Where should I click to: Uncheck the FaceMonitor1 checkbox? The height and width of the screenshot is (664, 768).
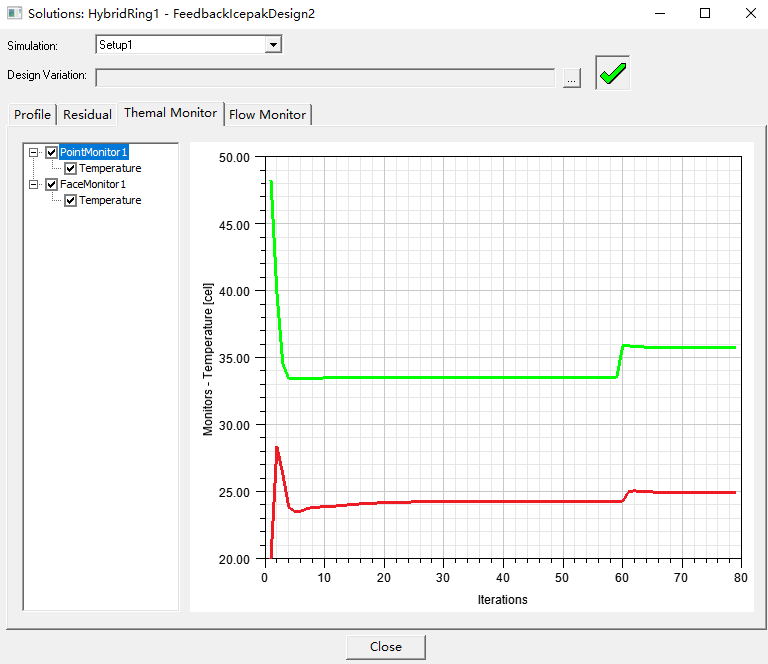[x=52, y=185]
